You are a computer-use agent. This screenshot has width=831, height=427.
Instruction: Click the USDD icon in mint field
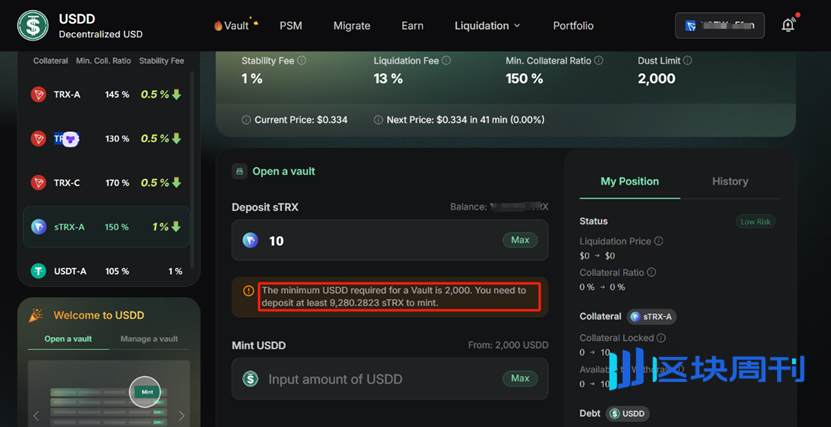[x=250, y=379]
